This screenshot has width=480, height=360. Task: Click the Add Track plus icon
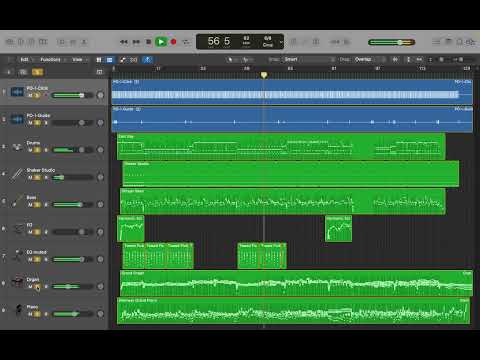9,72
